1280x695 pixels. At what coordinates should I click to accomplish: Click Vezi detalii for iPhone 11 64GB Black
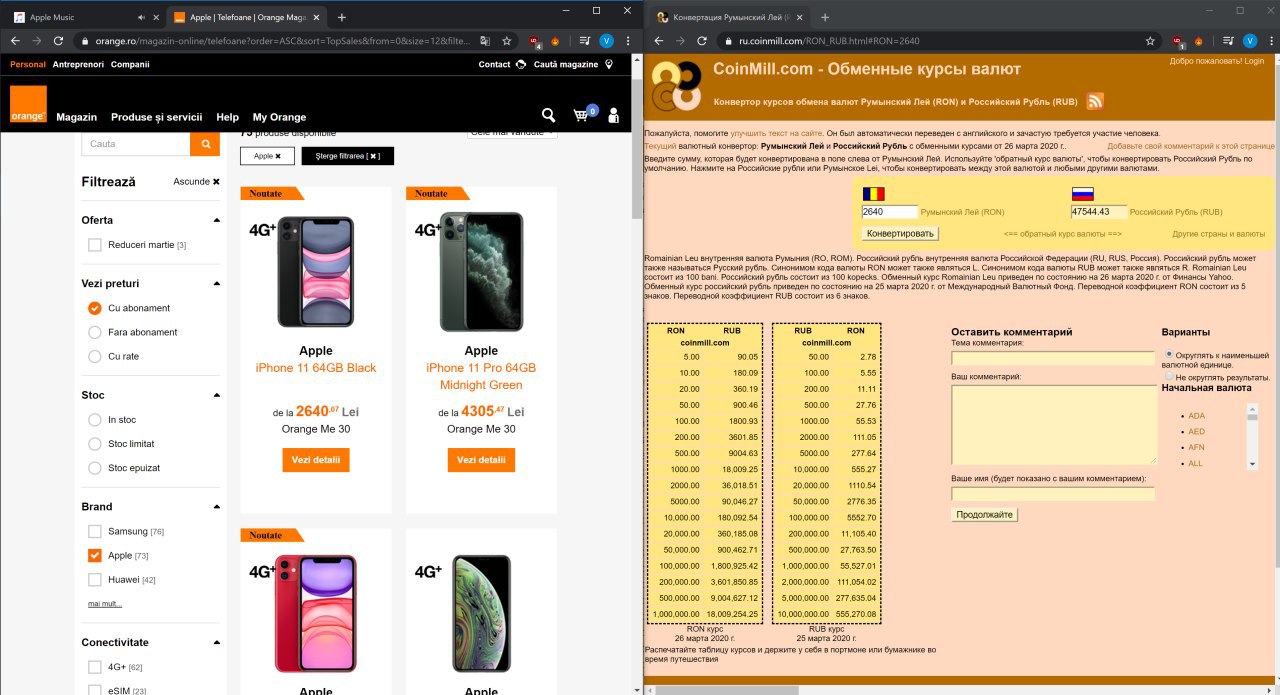click(316, 460)
